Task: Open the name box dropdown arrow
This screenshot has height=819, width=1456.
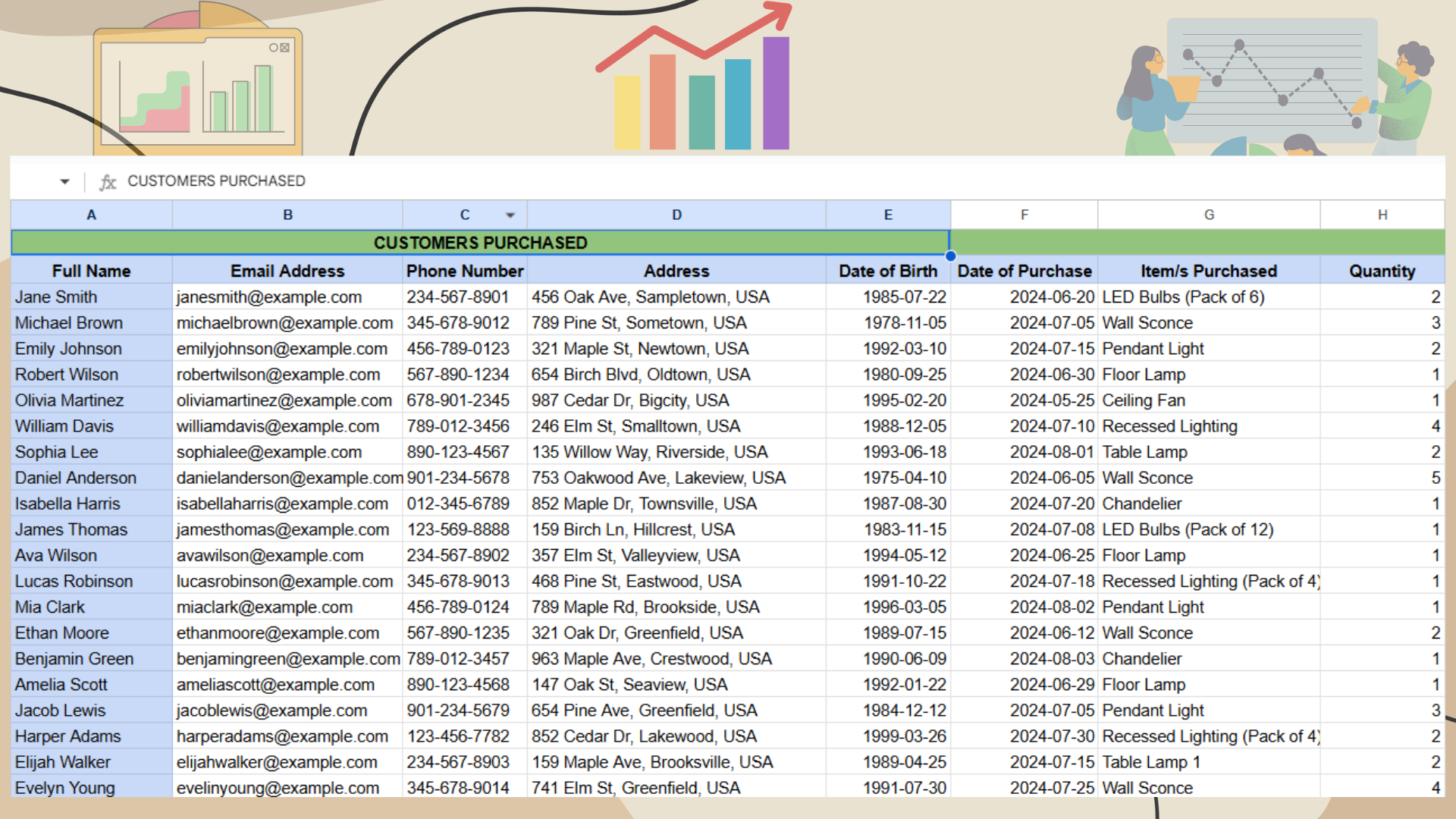Action: [x=64, y=182]
